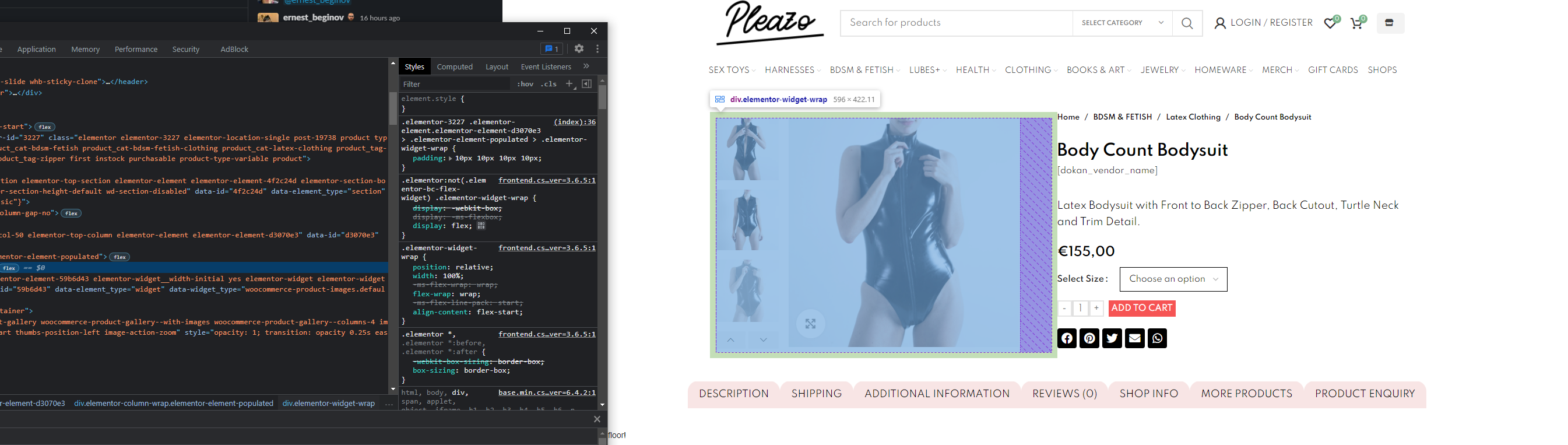Toggle .cls element classes panel
This screenshot has width=1568, height=445.
[x=549, y=84]
